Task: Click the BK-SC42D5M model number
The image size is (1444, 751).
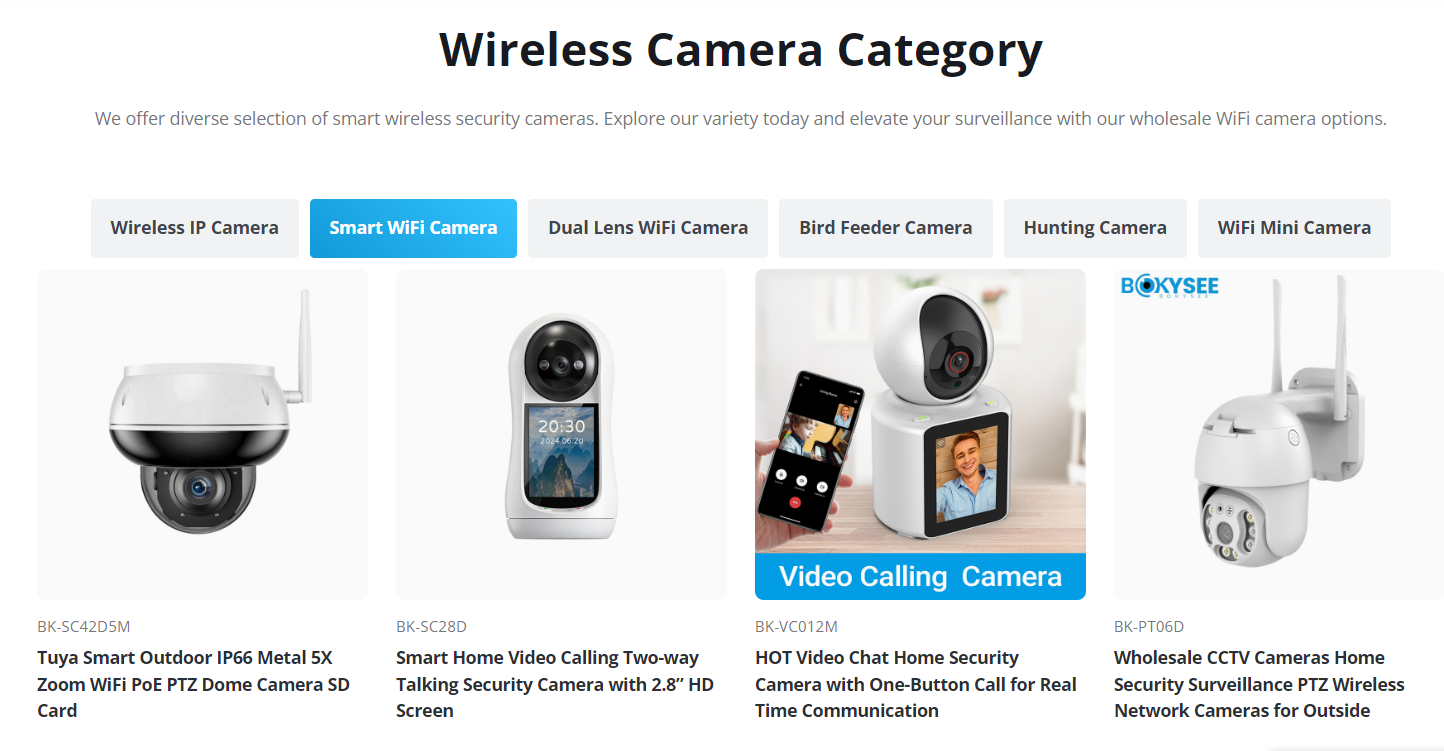Action: [84, 627]
